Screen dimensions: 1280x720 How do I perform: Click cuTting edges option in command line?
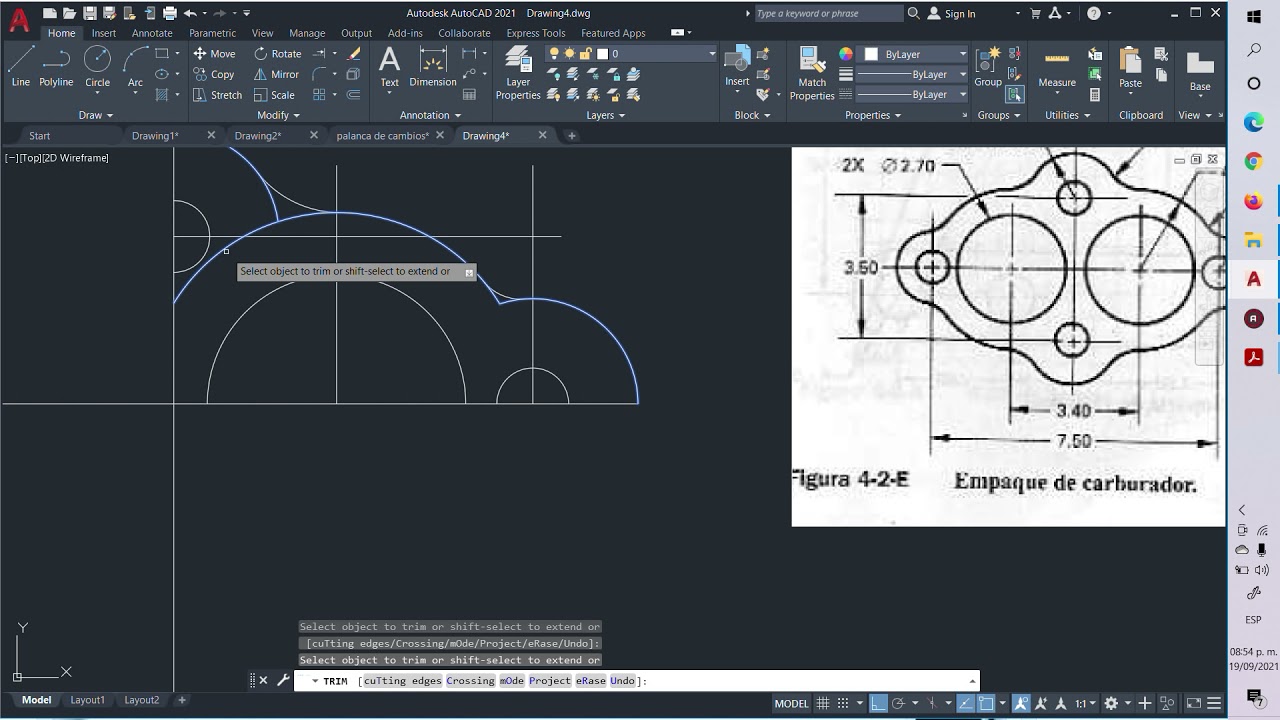[x=402, y=680]
